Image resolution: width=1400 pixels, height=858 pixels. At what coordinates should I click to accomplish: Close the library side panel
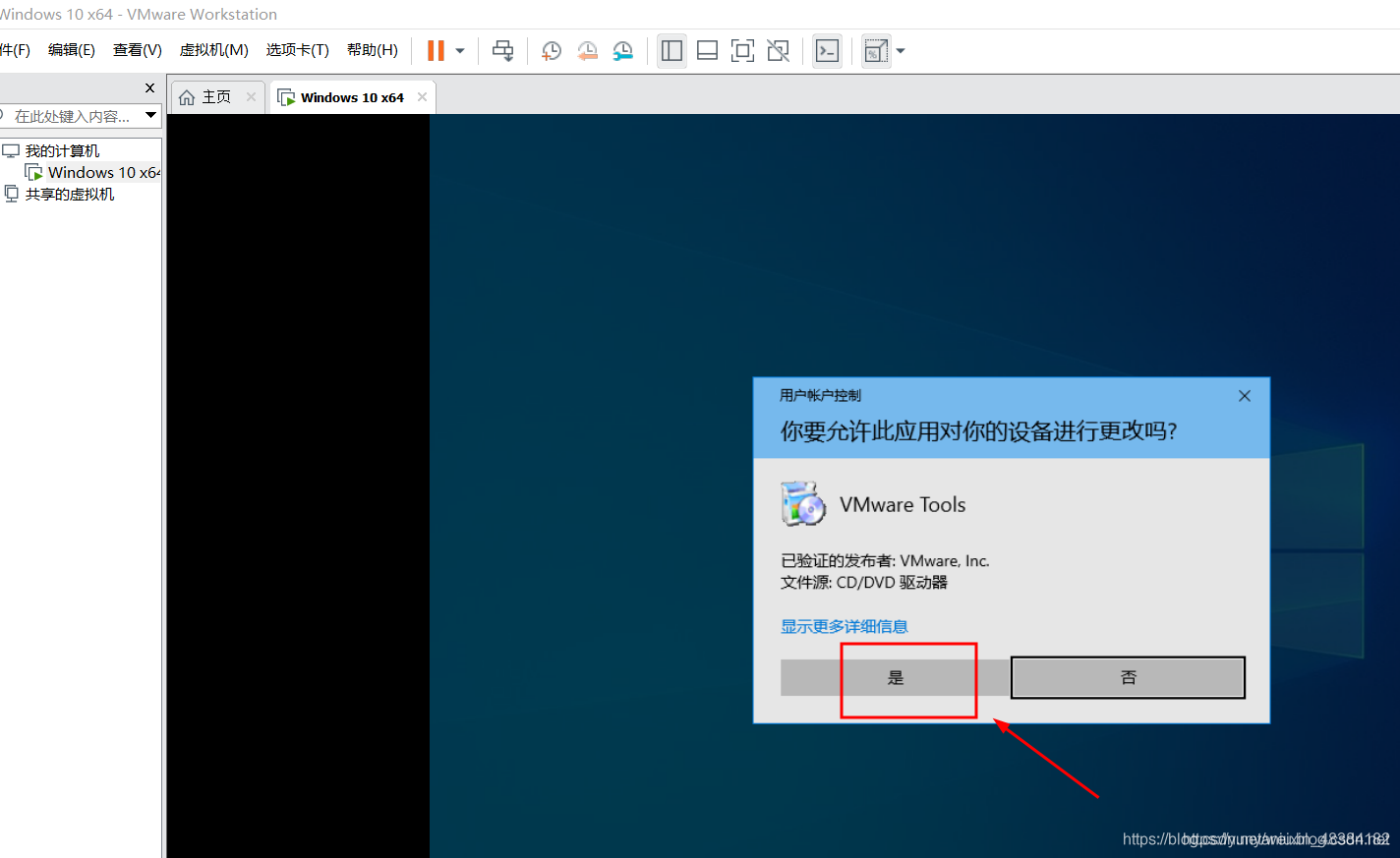(149, 87)
